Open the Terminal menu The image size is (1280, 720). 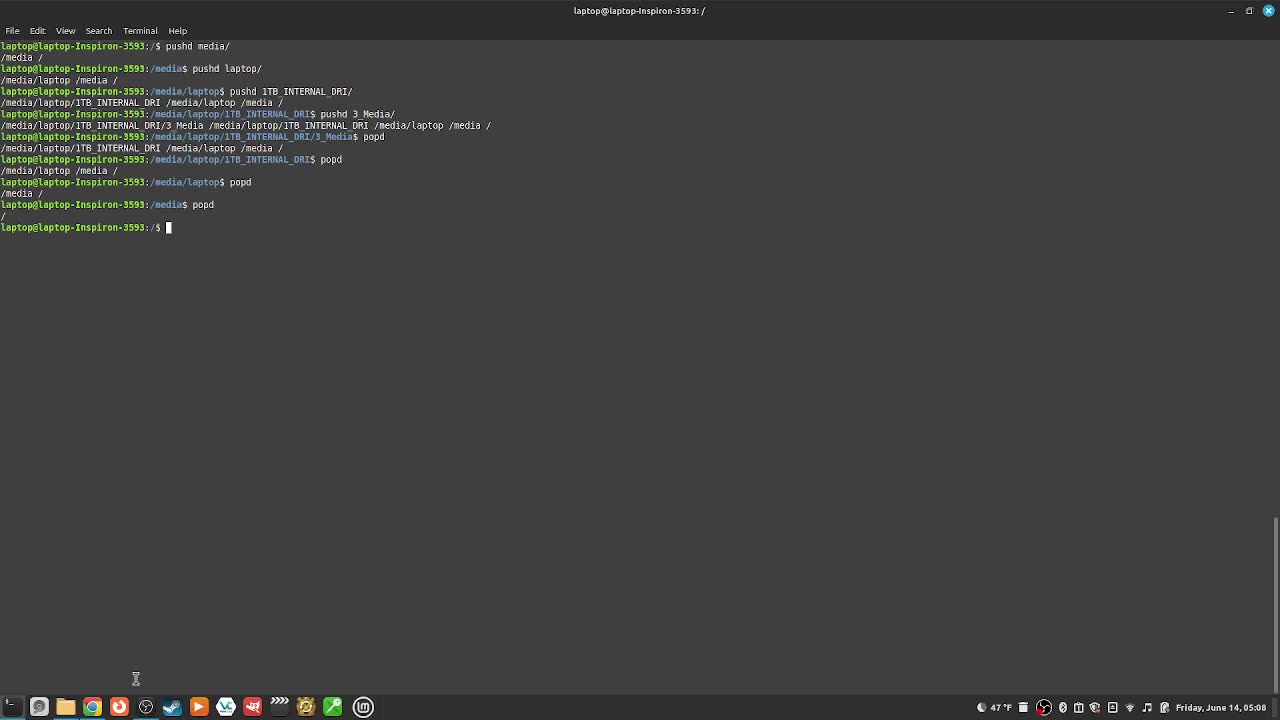click(140, 30)
